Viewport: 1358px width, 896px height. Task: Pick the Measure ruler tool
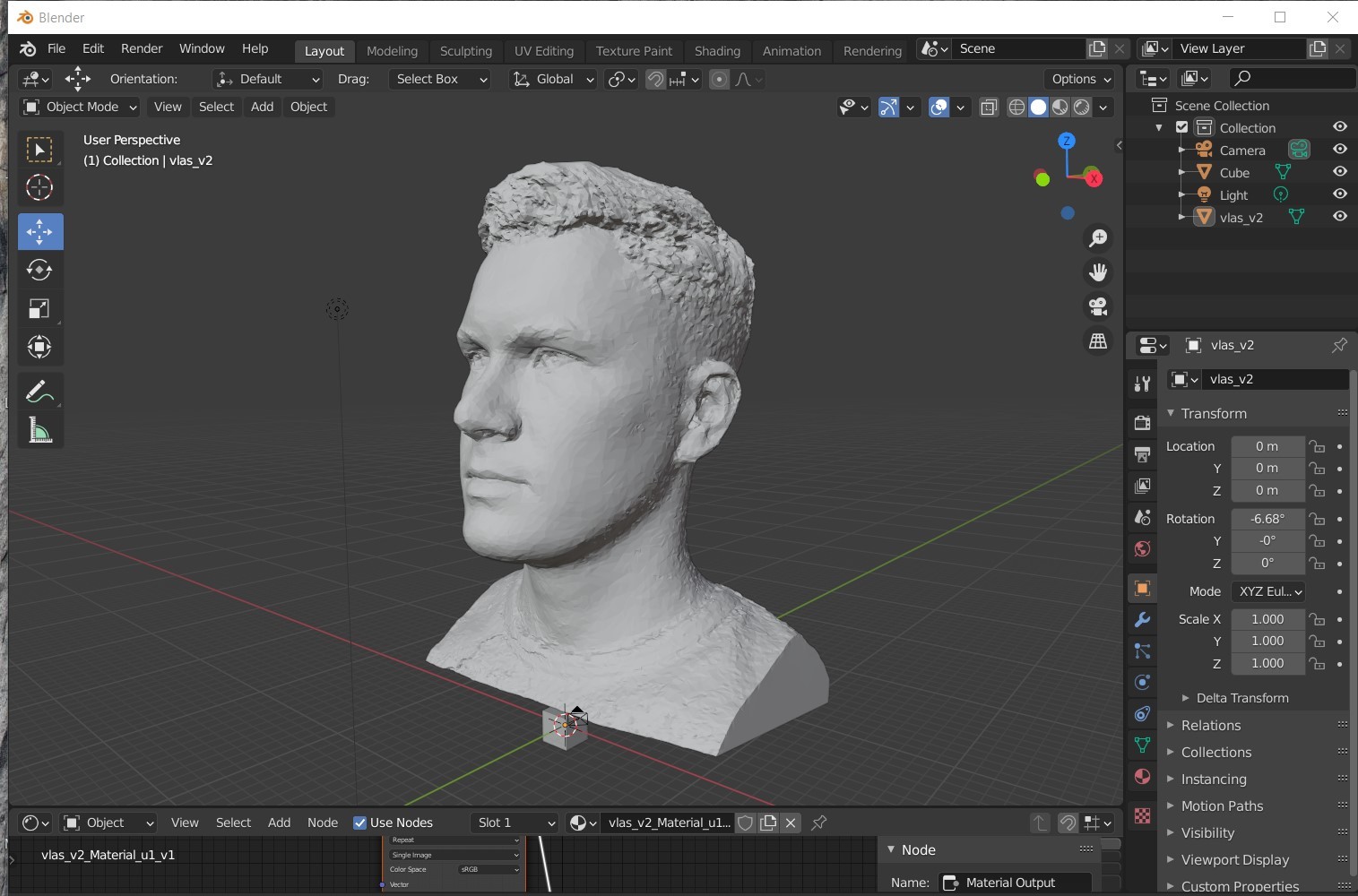39,431
